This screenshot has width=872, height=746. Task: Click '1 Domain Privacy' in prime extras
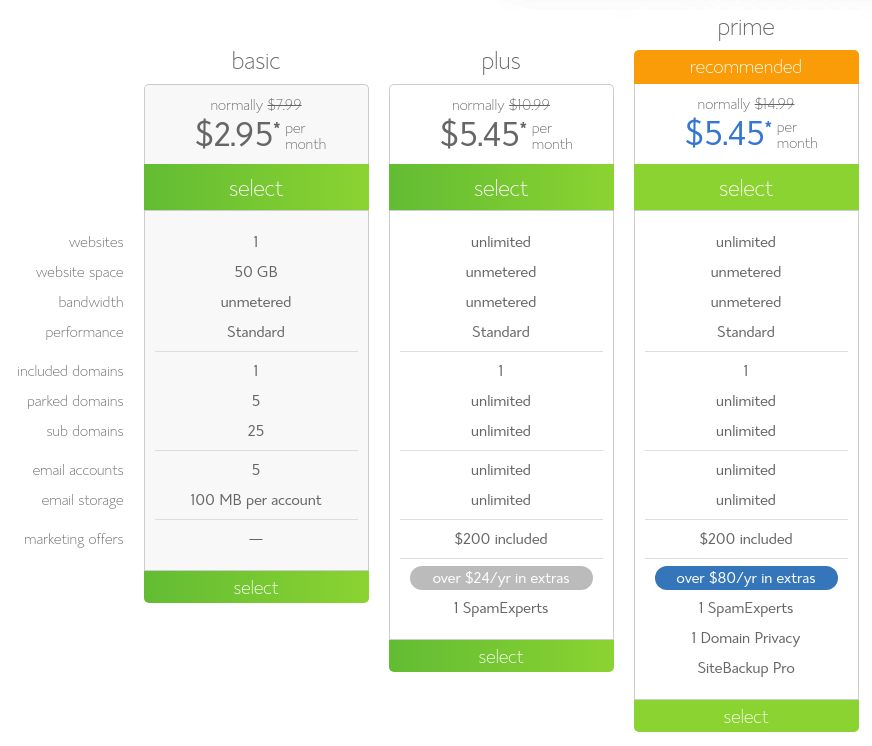746,638
